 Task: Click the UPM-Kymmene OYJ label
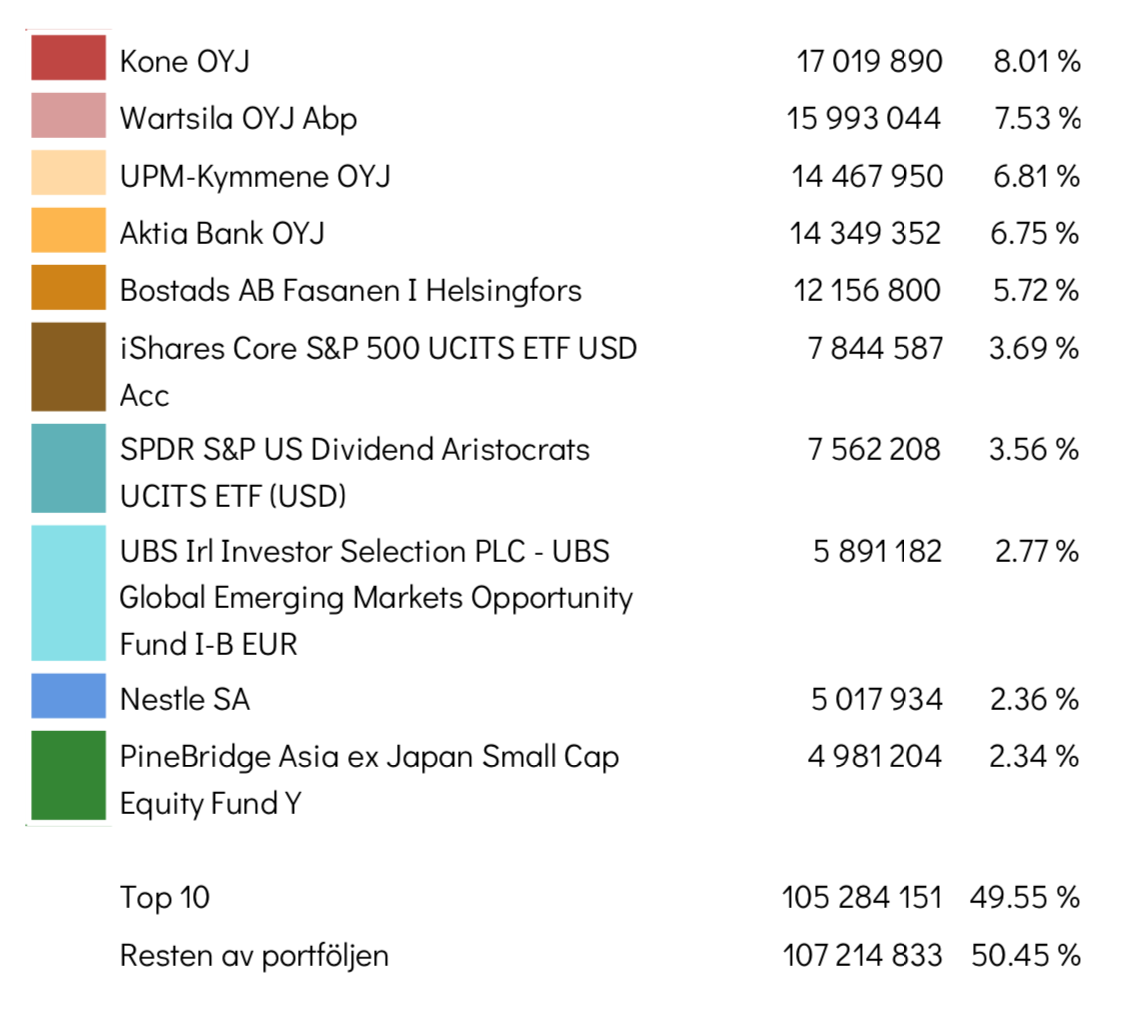click(255, 176)
